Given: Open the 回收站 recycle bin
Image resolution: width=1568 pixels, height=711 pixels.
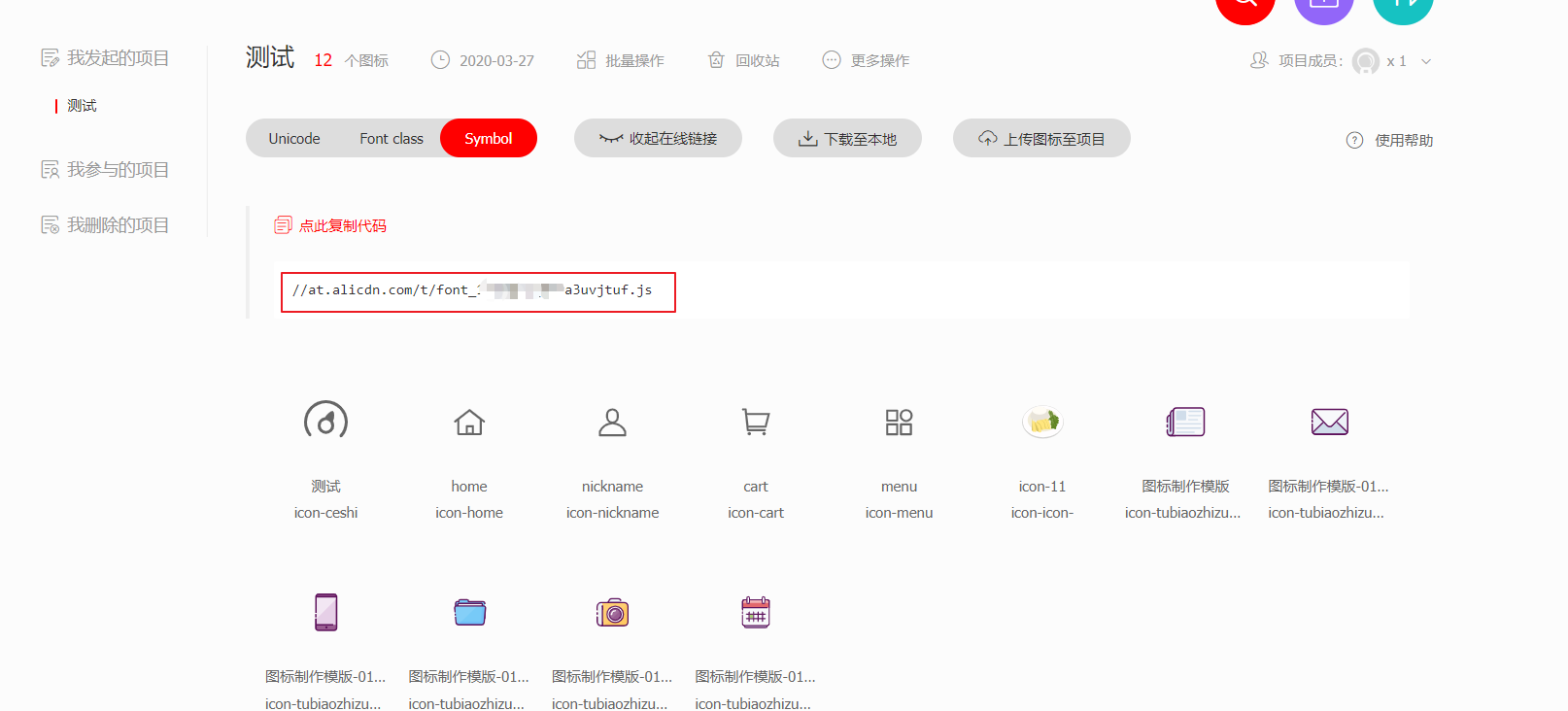Looking at the screenshot, I should pyautogui.click(x=743, y=60).
